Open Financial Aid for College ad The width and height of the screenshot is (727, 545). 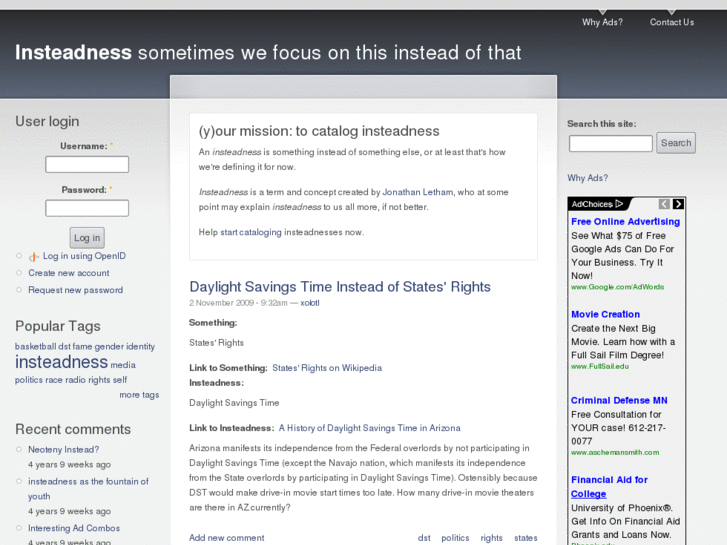tap(609, 487)
